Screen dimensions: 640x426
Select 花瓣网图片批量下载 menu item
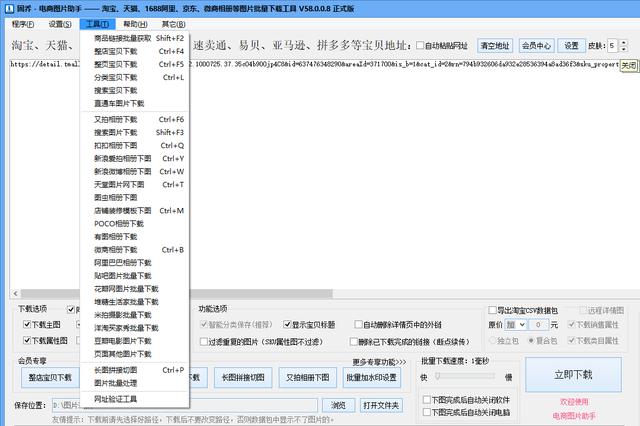tap(135, 289)
